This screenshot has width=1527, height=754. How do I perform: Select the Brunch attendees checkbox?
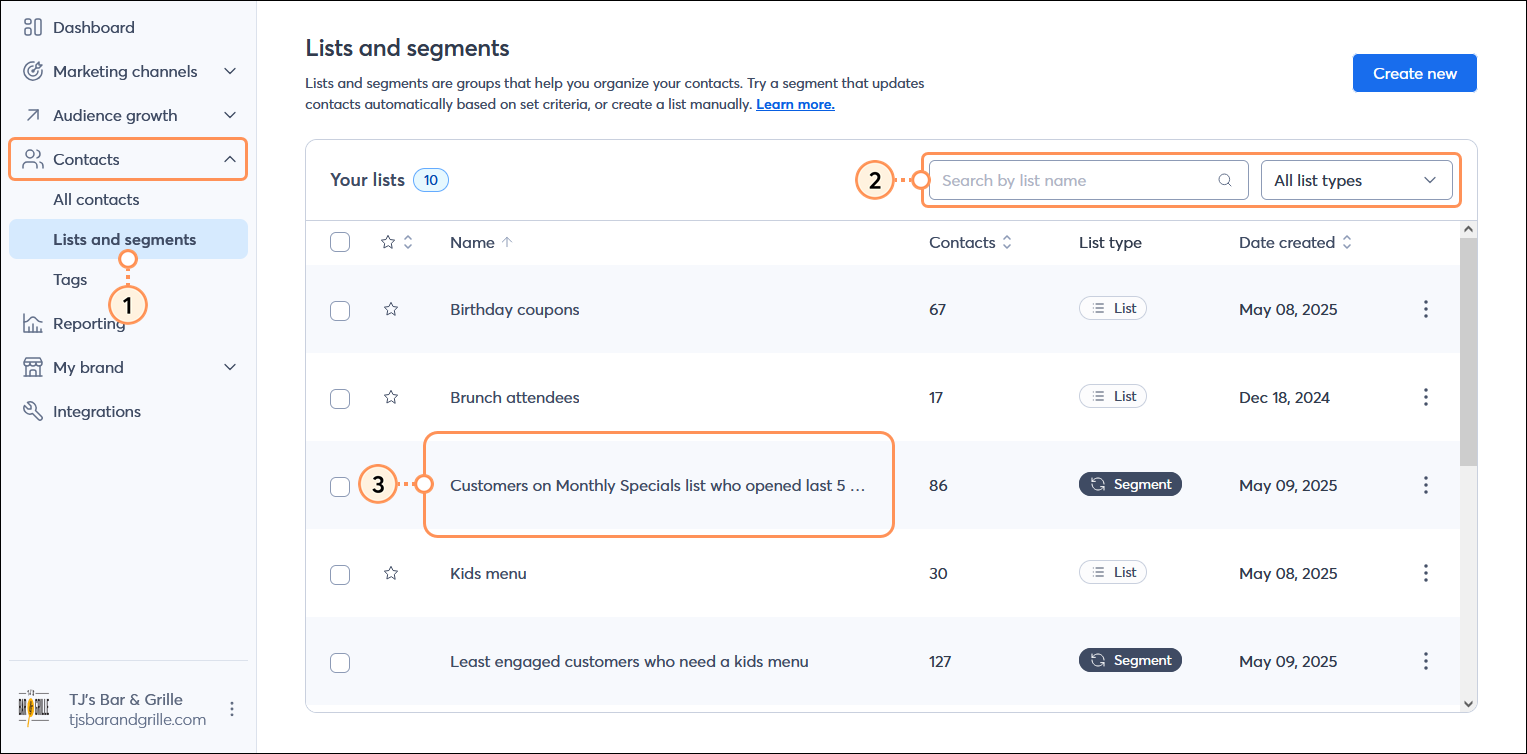coord(340,398)
